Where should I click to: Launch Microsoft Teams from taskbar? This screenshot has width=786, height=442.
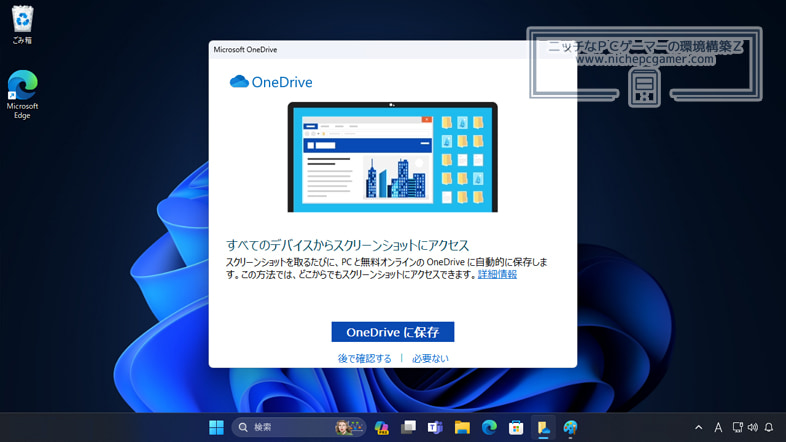(435, 427)
